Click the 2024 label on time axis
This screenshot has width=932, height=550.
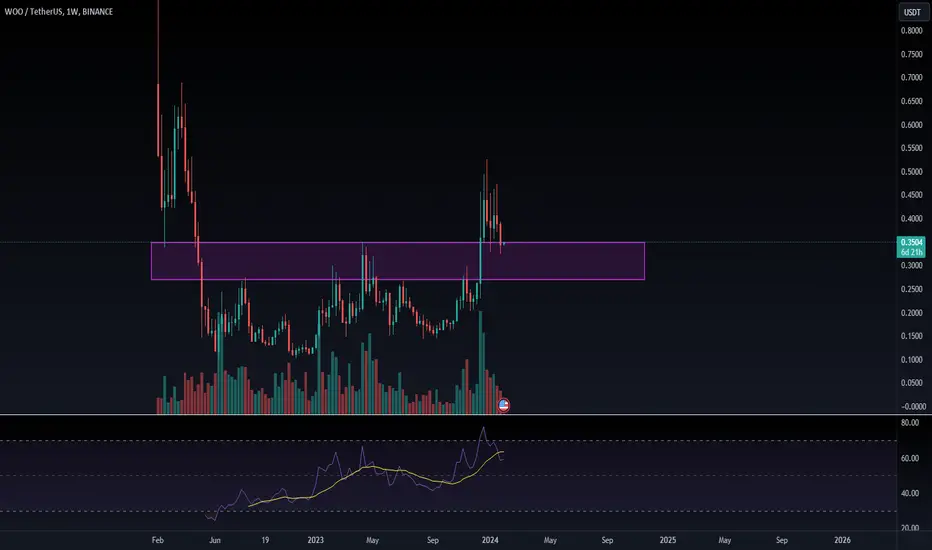tap(490, 540)
